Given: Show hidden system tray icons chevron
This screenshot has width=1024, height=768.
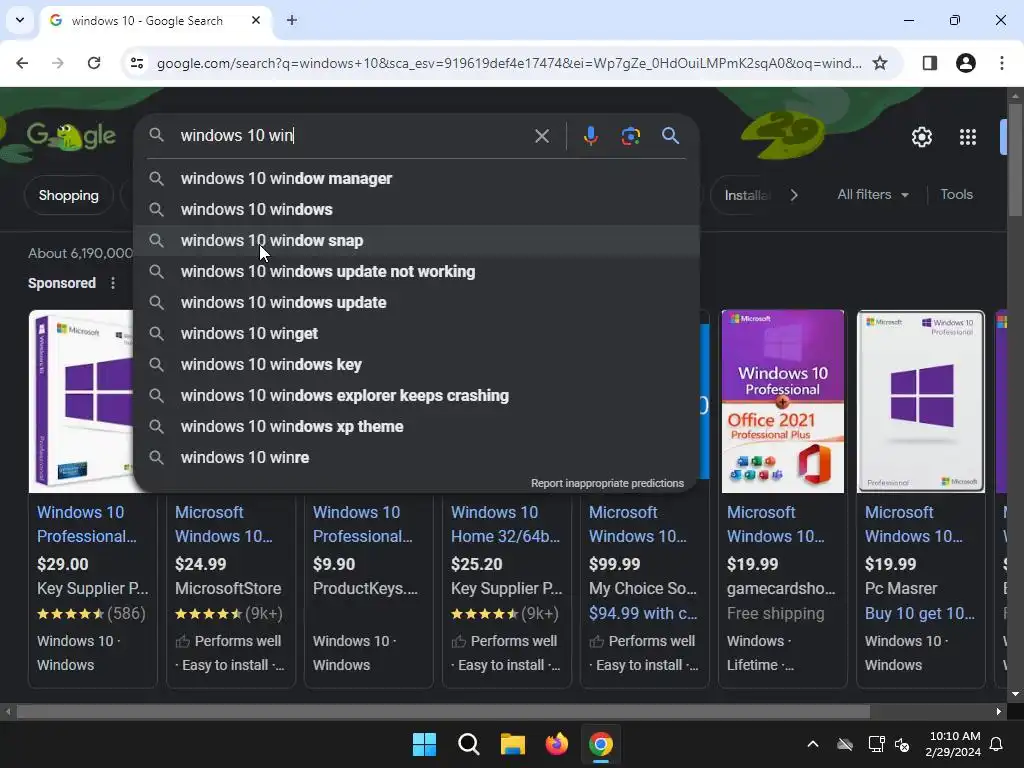Looking at the screenshot, I should [813, 744].
